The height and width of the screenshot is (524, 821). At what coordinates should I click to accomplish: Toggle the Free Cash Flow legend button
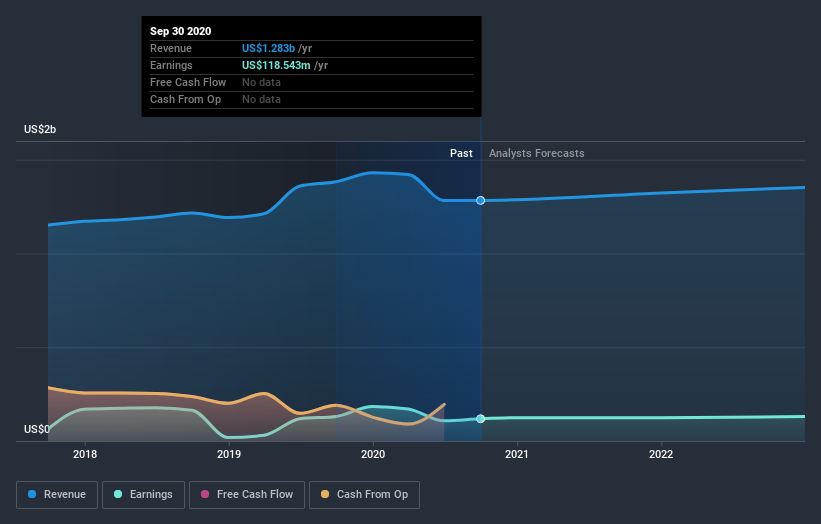tap(247, 495)
